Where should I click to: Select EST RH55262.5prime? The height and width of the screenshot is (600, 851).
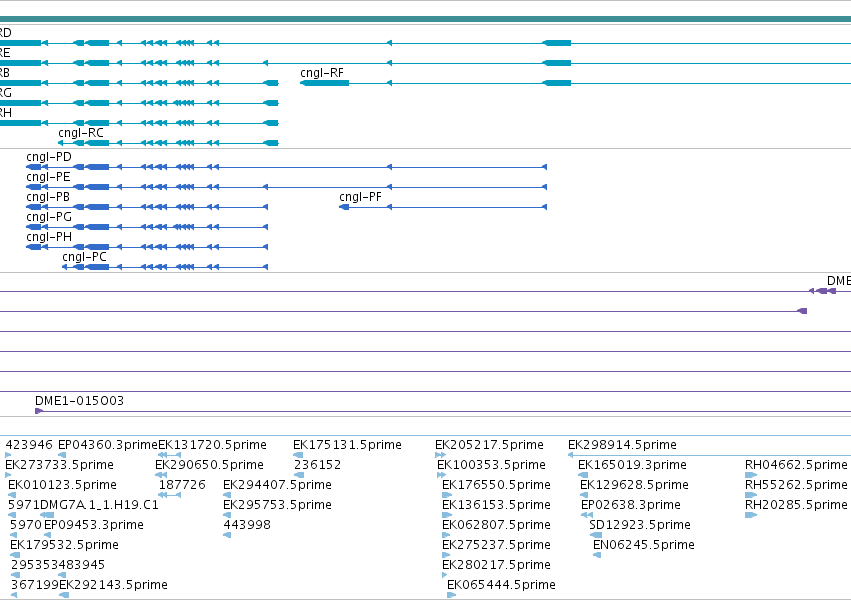coord(796,485)
